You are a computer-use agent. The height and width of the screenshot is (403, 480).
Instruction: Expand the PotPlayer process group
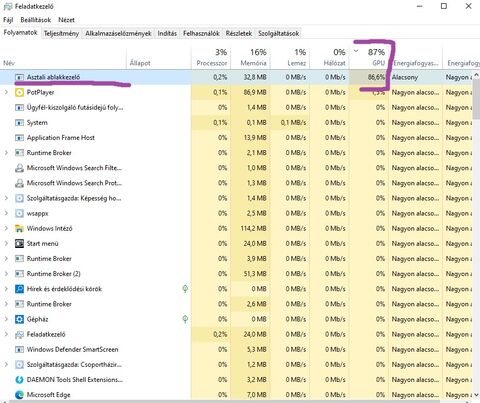click(x=6, y=92)
